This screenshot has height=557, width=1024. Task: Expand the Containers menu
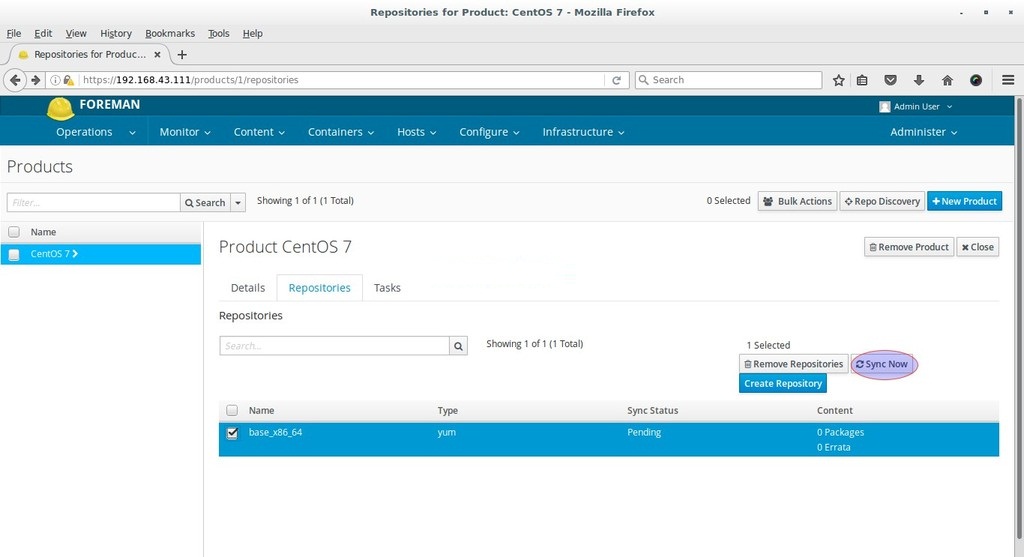coord(341,132)
